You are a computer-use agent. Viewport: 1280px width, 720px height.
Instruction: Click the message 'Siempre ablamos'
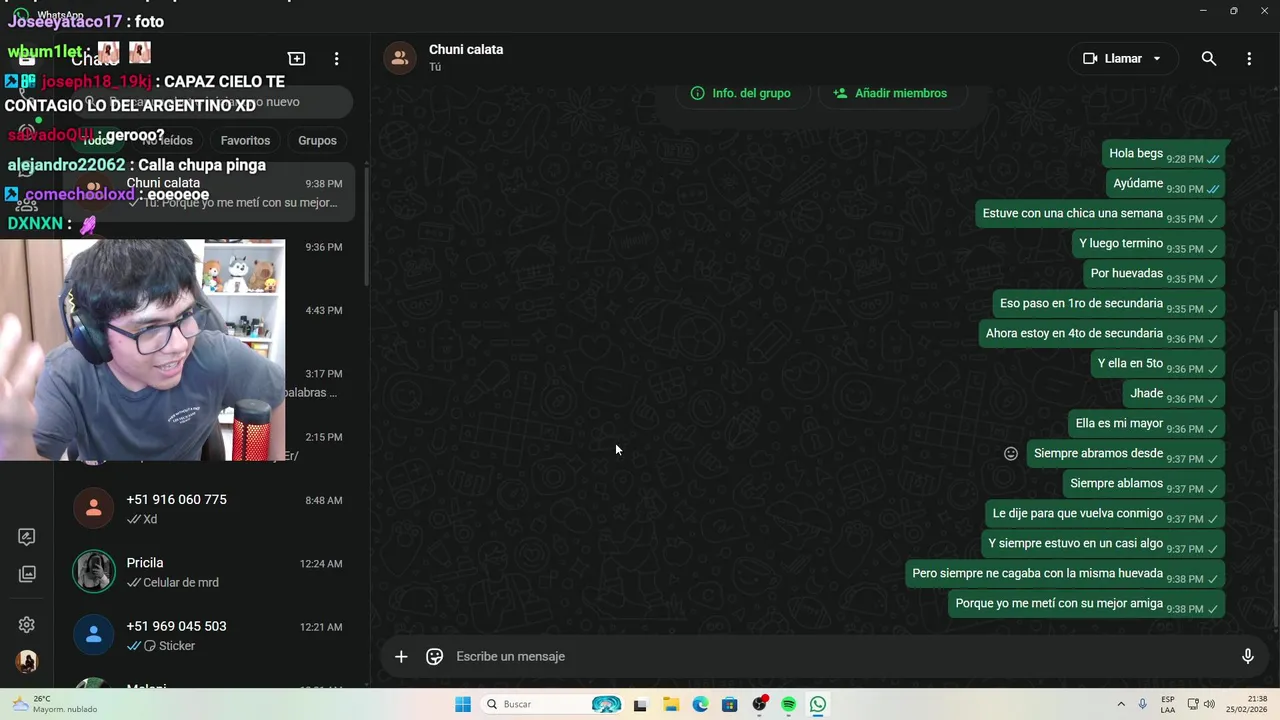[x=1145, y=484]
